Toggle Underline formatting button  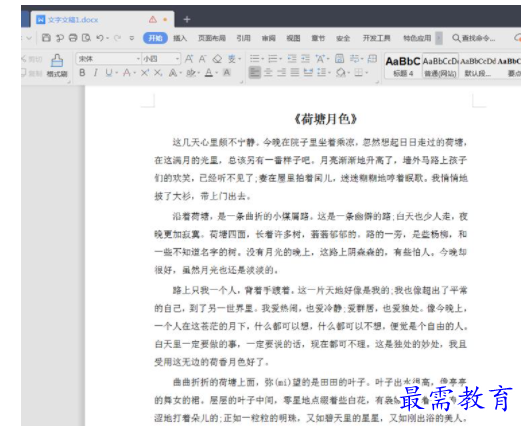pos(109,72)
